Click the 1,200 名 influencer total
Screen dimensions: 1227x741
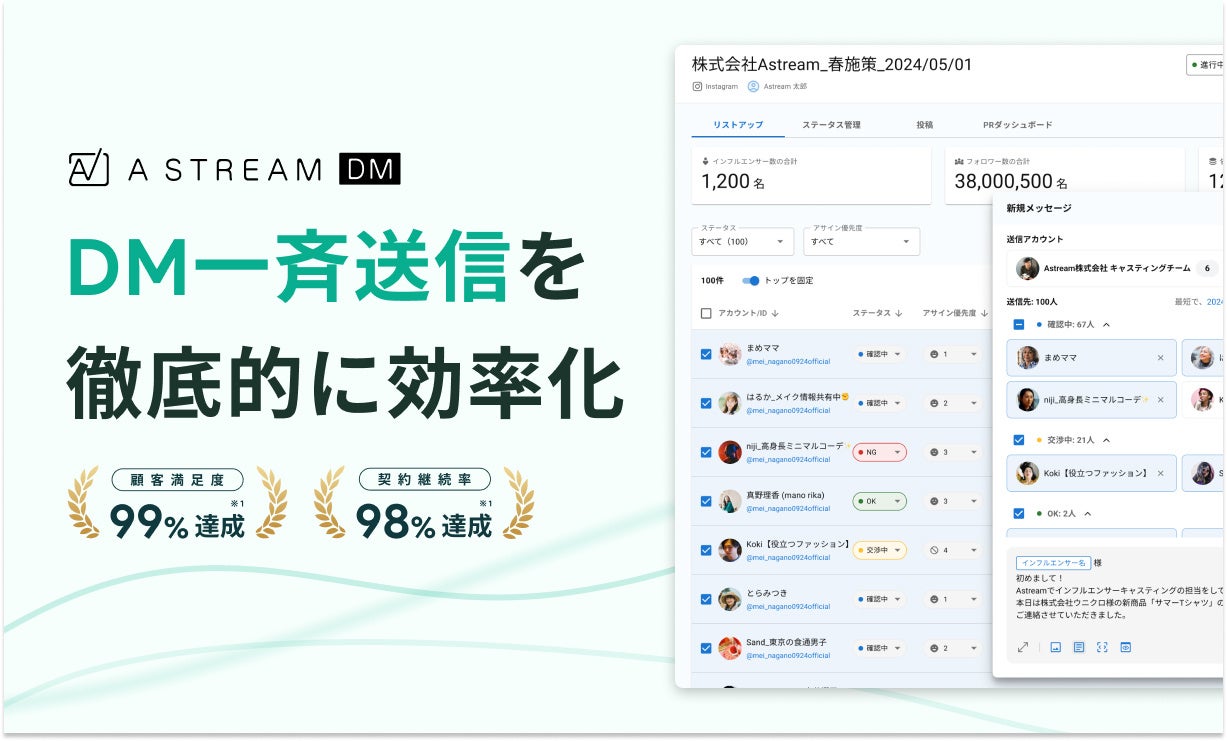click(732, 182)
